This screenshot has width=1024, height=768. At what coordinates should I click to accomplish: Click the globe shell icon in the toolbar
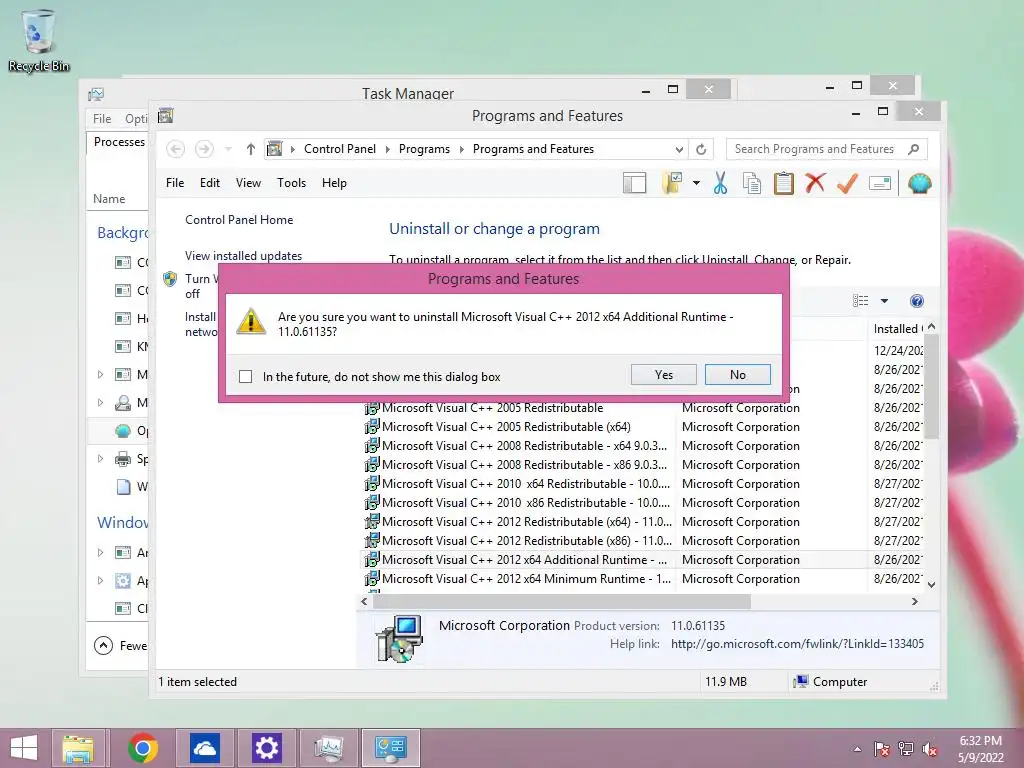click(x=919, y=184)
